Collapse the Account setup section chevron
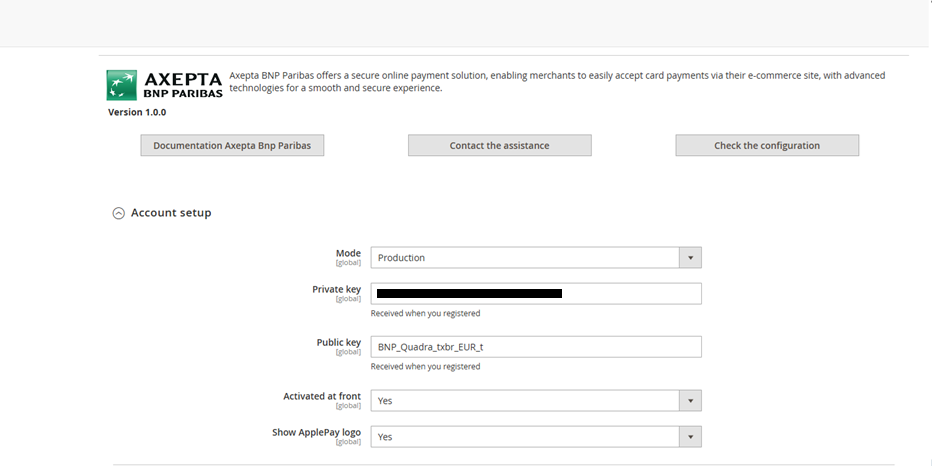Screen dimensions: 938x466 tap(119, 213)
